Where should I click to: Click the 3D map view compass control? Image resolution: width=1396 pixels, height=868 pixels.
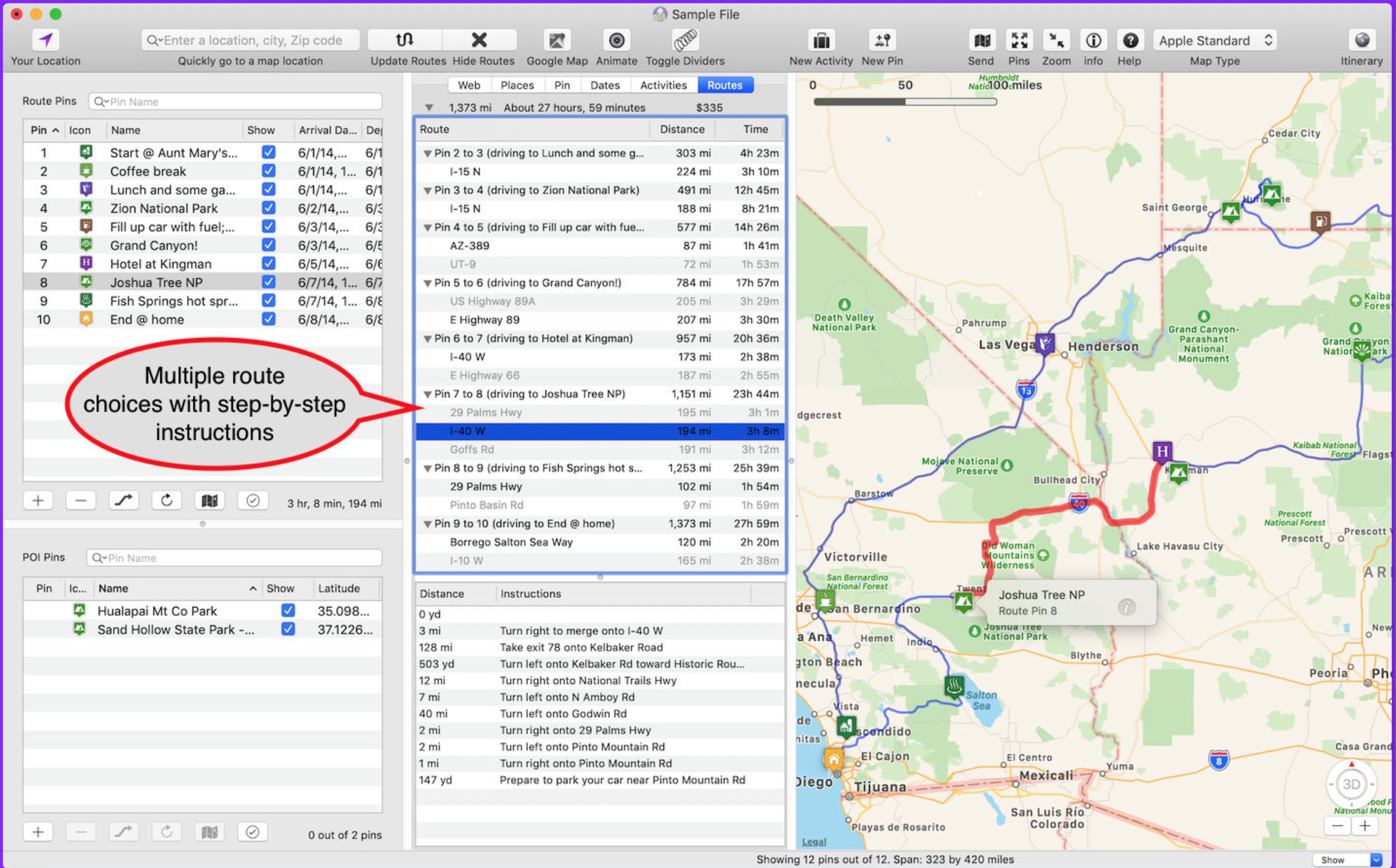(x=1351, y=784)
